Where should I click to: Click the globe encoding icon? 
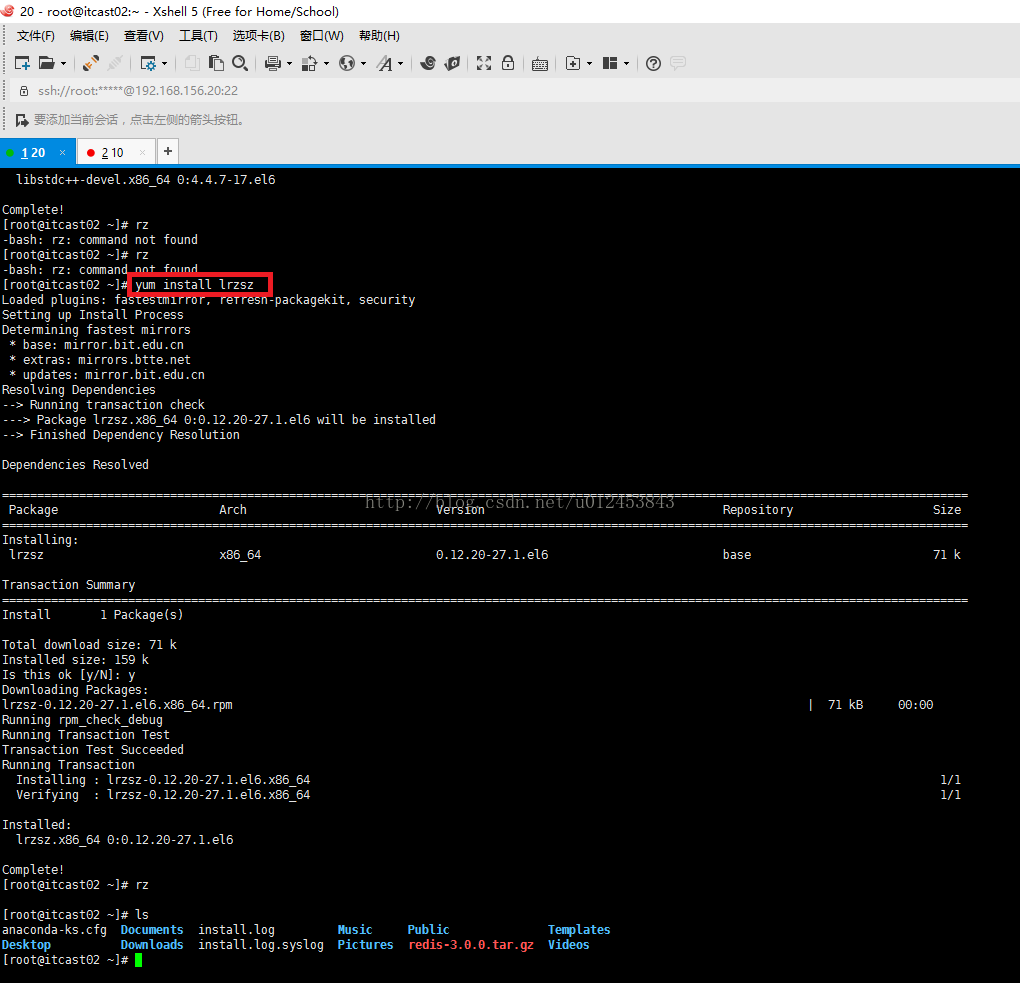click(347, 63)
